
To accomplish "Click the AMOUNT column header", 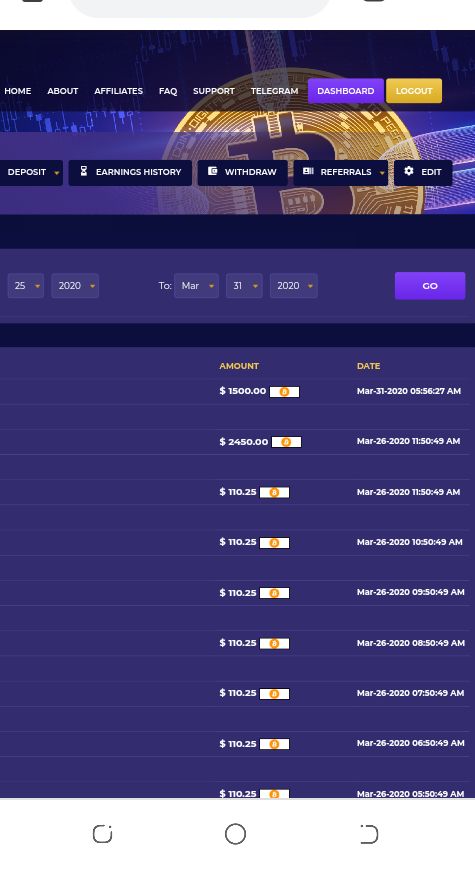I will [239, 366].
